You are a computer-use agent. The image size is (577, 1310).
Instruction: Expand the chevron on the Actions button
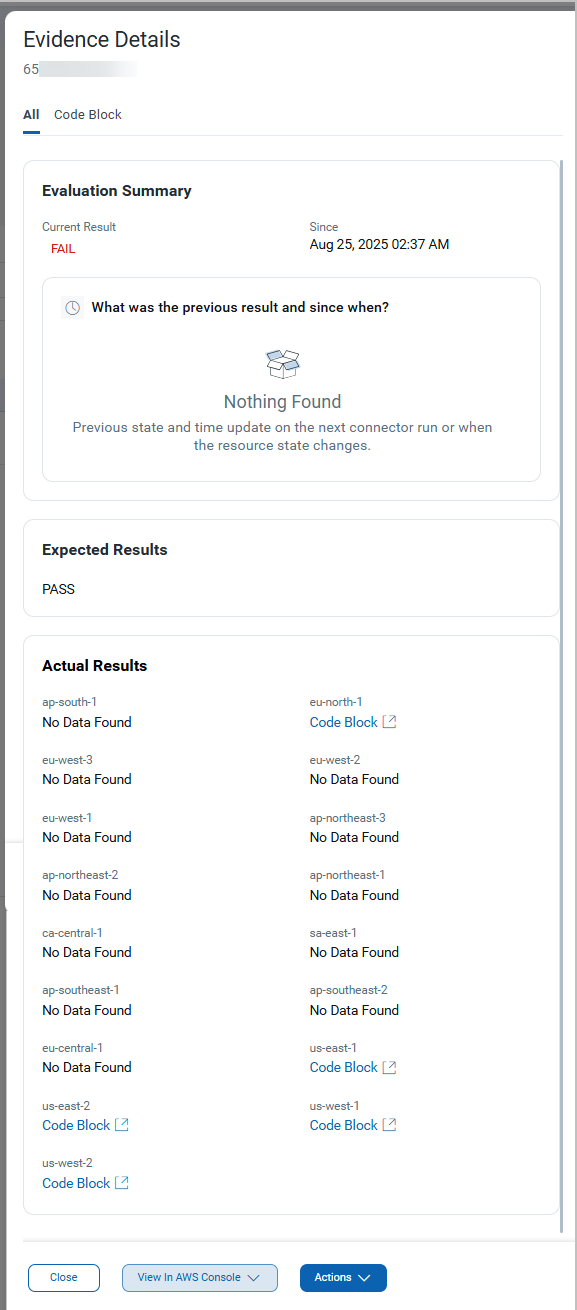pos(366,1277)
